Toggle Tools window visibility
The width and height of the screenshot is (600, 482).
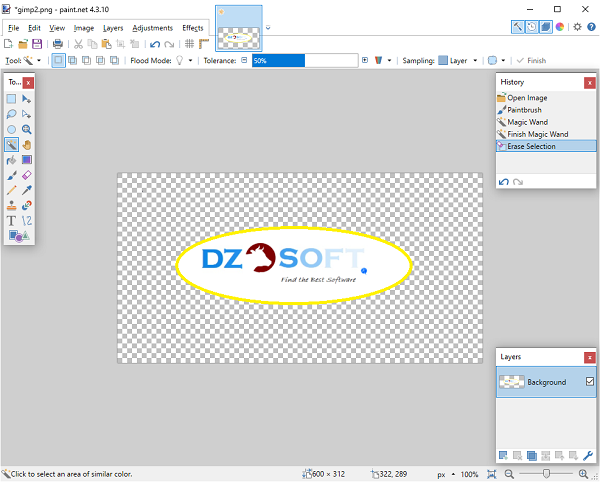518,27
